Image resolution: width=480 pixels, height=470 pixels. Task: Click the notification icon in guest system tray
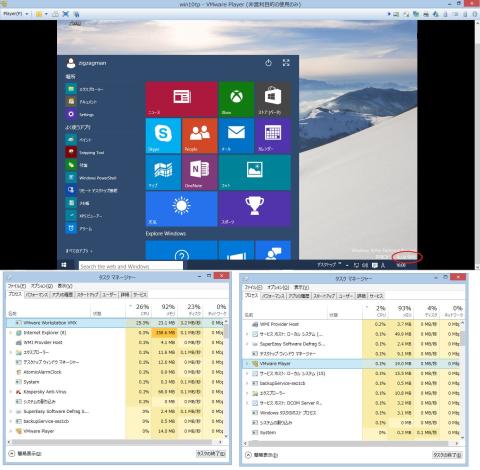pos(375,265)
